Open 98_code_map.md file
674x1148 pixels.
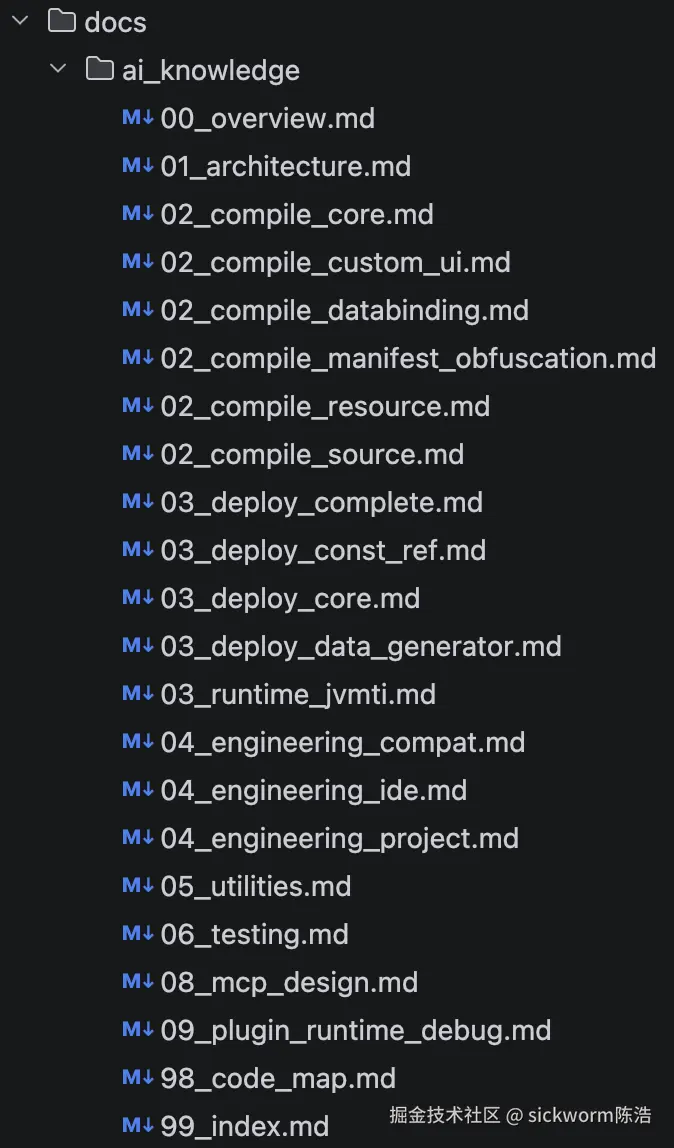[278, 1078]
